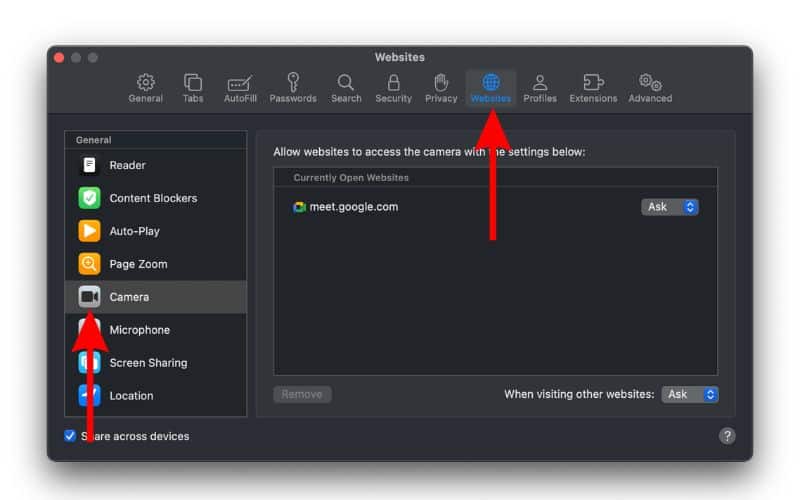Select the Websites tab

click(x=491, y=88)
